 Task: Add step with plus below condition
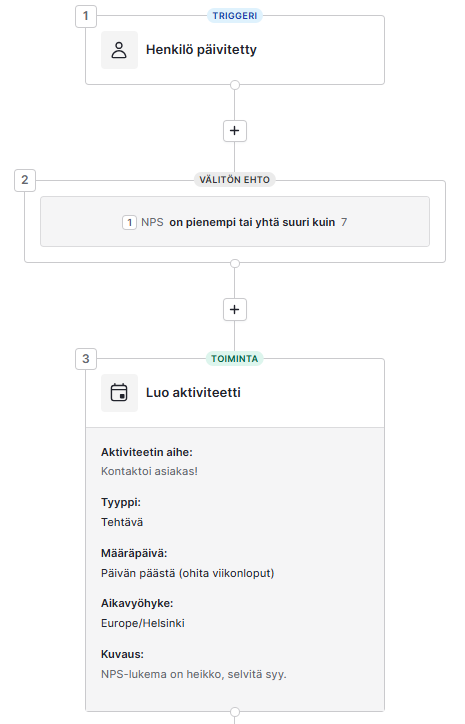coord(235,309)
